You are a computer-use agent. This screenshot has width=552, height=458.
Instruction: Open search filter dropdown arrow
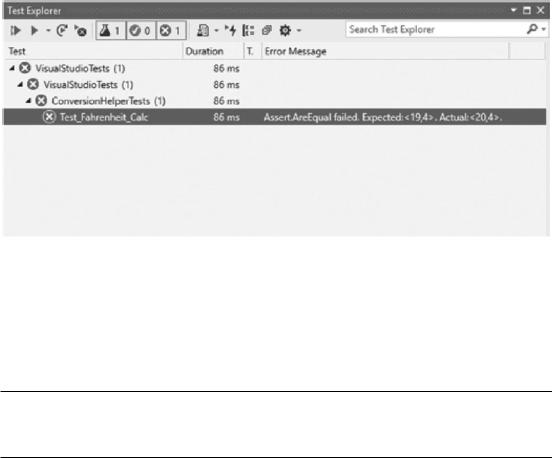tap(544, 30)
